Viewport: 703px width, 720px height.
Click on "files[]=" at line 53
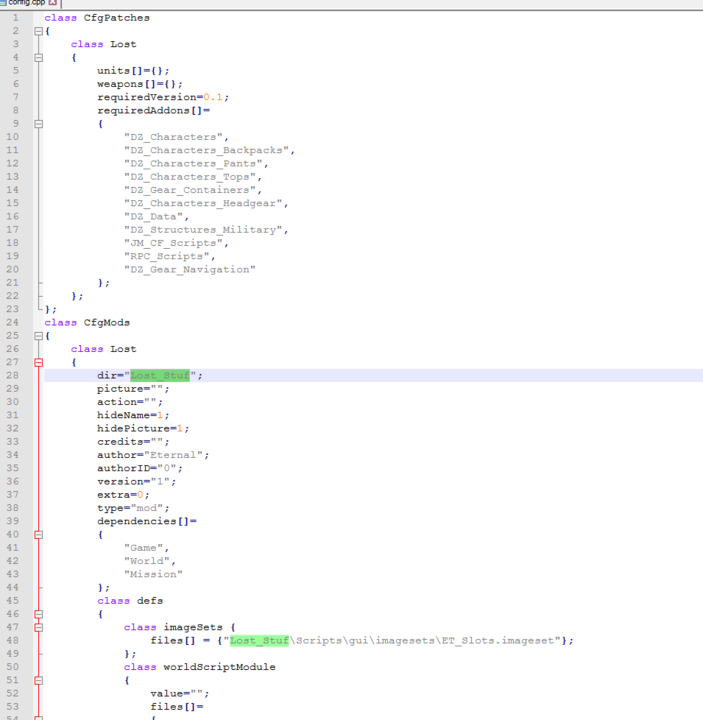tap(176, 707)
